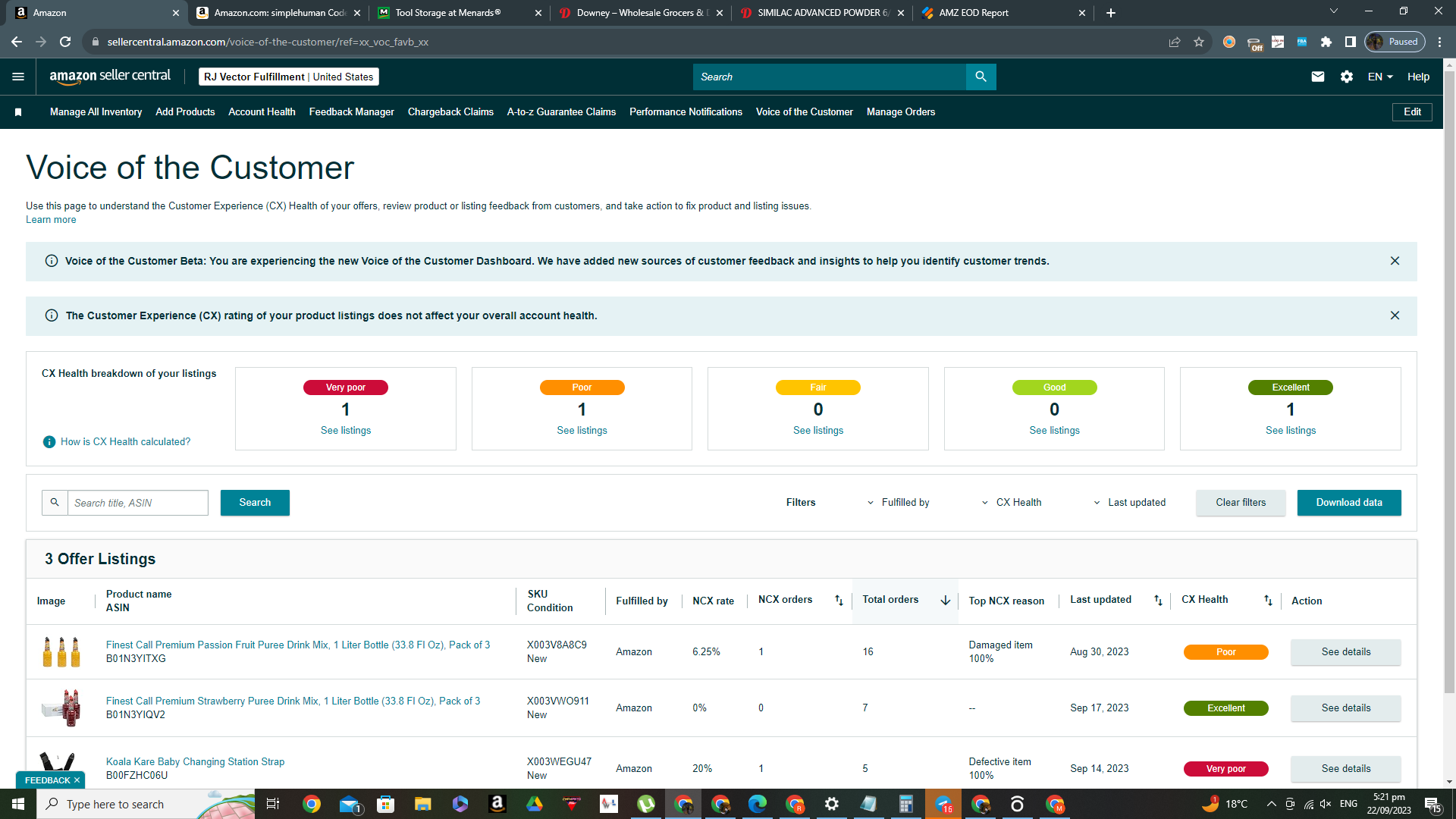
Task: Open the EN language dropdown
Action: pyautogui.click(x=1380, y=77)
